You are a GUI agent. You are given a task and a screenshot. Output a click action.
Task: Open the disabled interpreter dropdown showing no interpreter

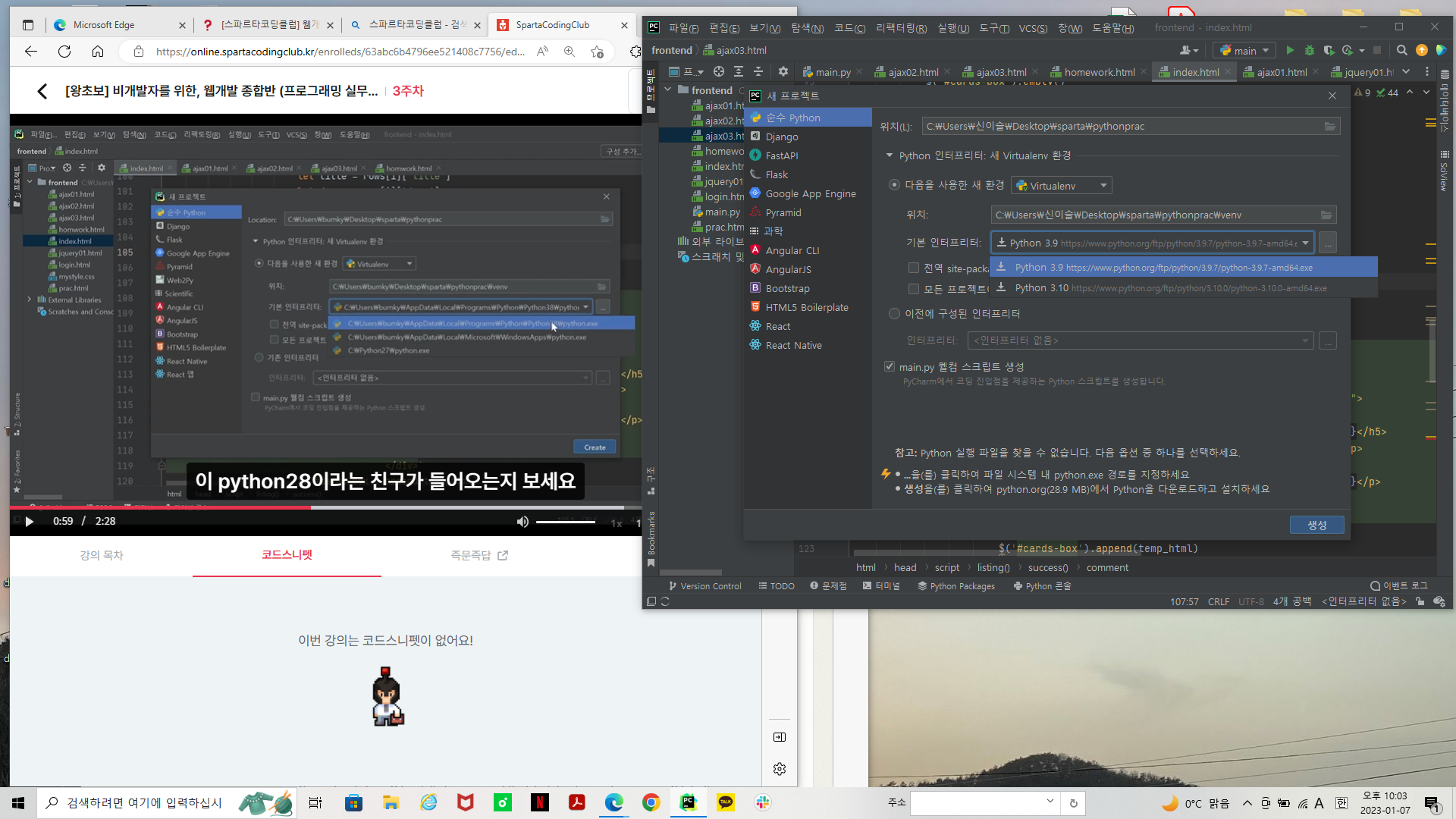[1141, 341]
